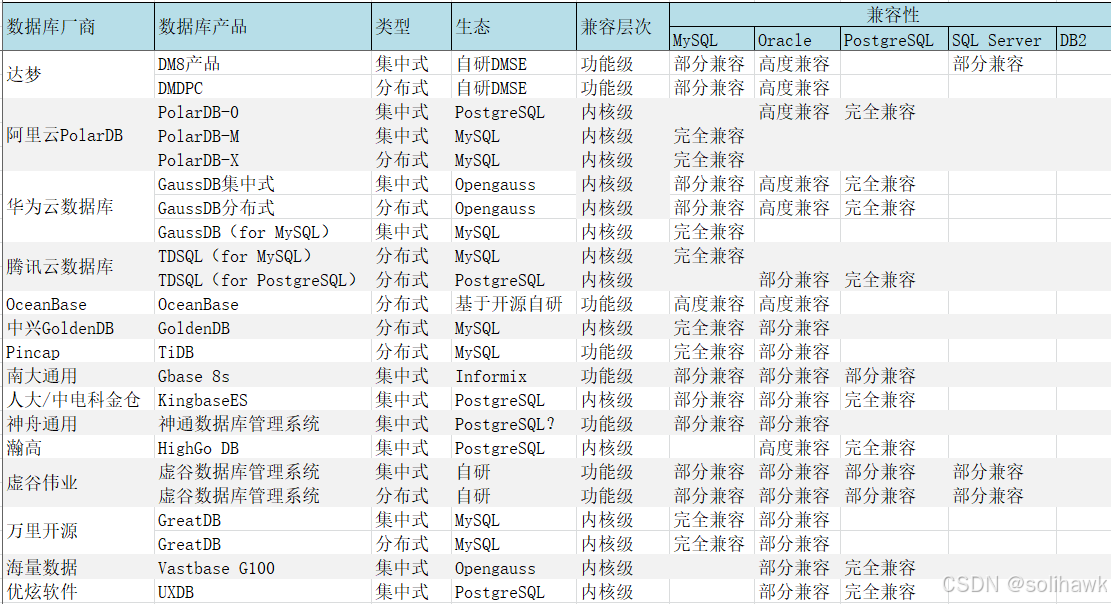Screen dimensions: 1111x604
Task: Select HighGo DB row Oracle 高度兼容 cell
Action: pyautogui.click(x=798, y=448)
